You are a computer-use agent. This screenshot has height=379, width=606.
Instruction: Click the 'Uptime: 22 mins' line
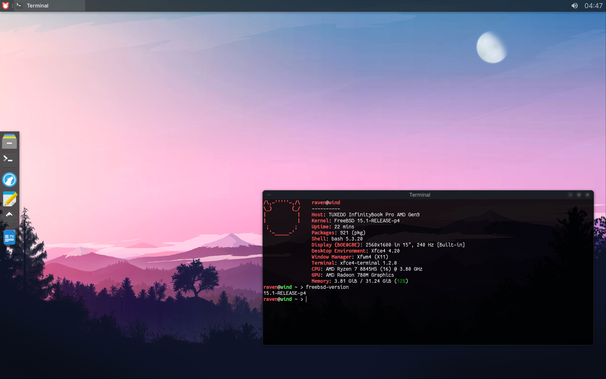333,227
